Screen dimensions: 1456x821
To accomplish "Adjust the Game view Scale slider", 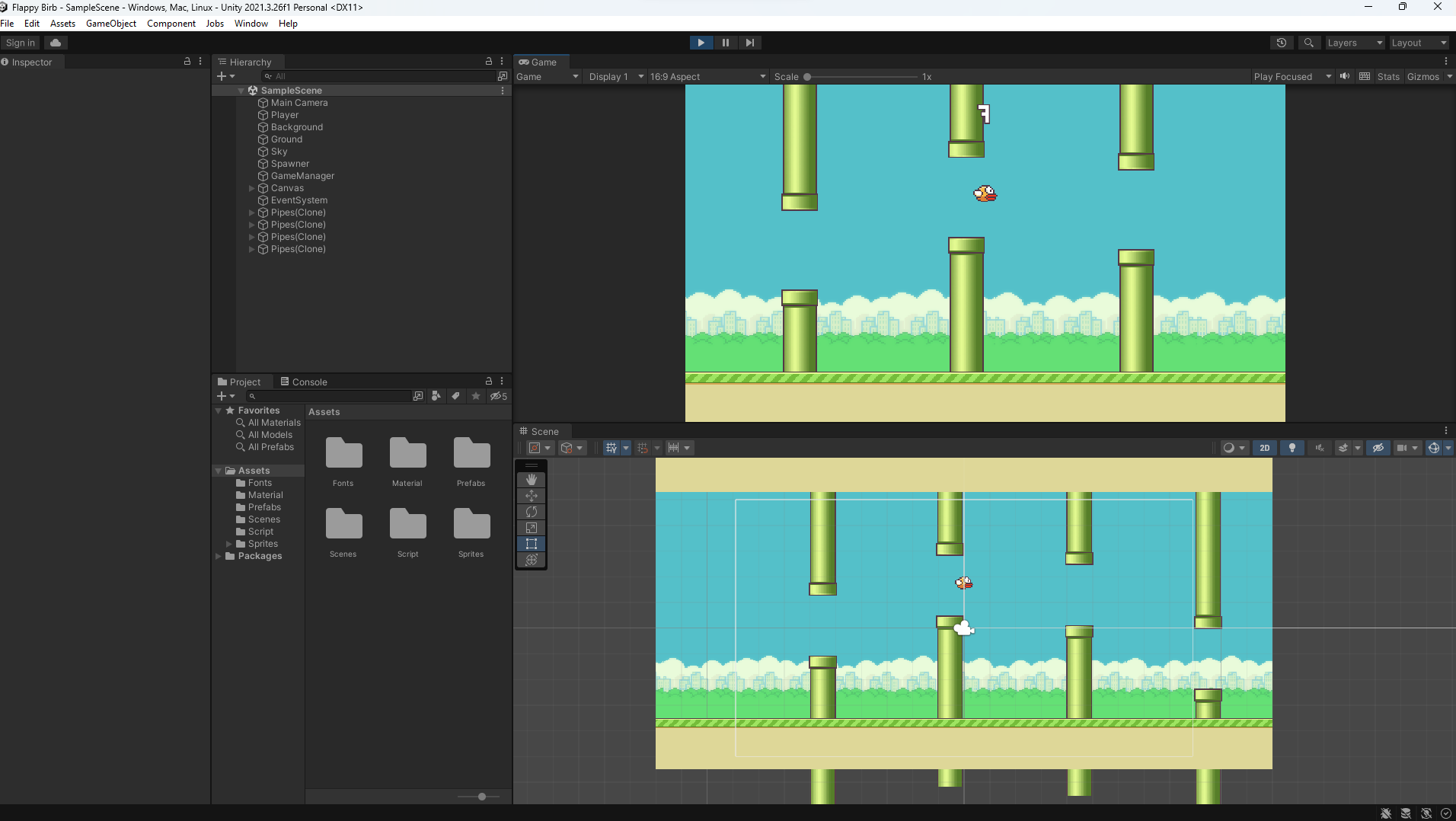I will click(x=807, y=77).
